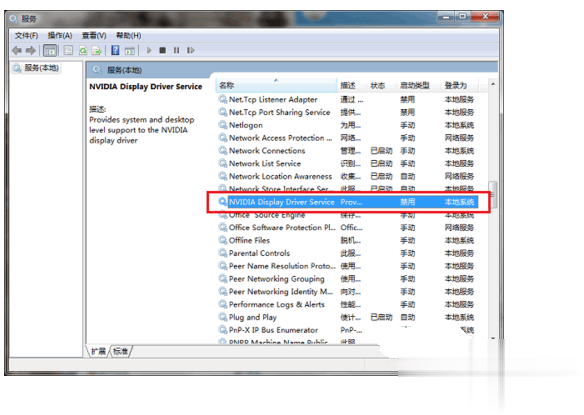Click the Start service play icon
The image size is (584, 415).
point(149,50)
